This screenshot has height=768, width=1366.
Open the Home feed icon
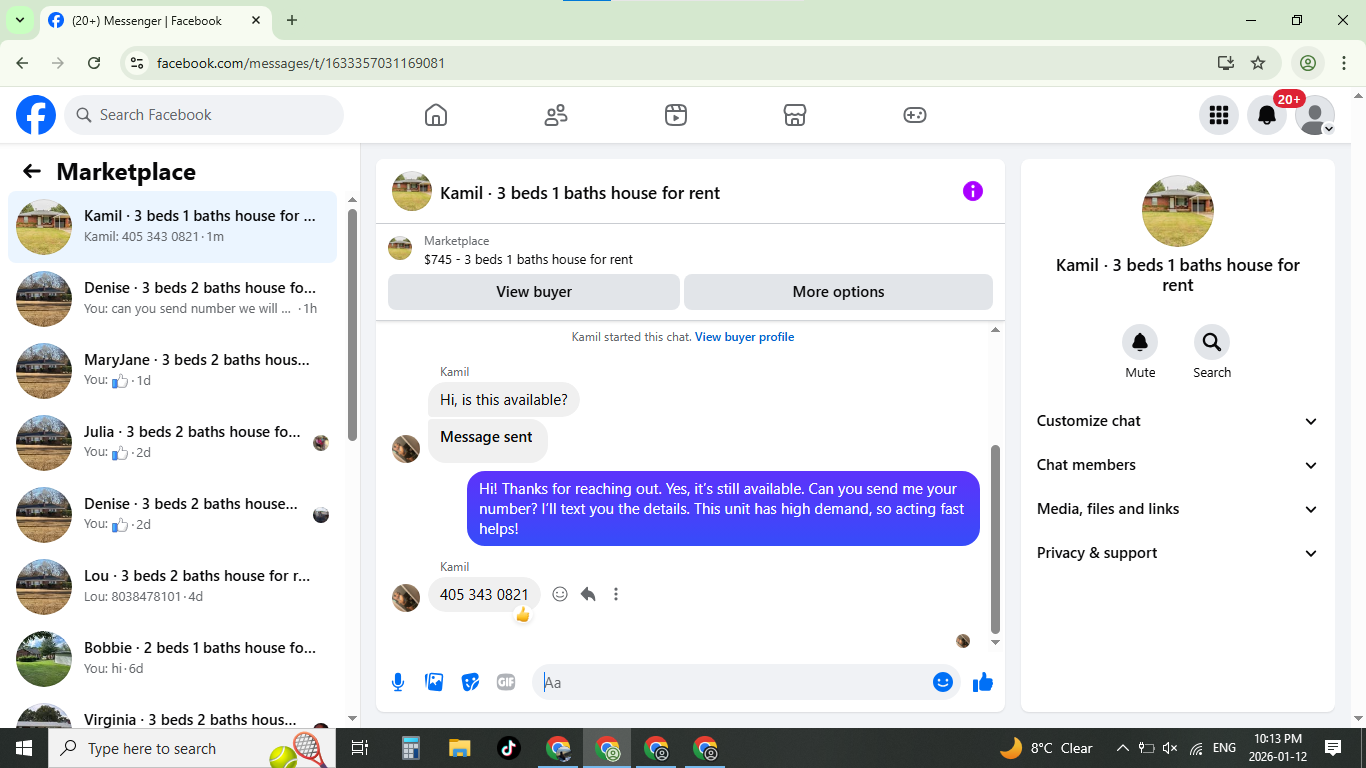436,115
